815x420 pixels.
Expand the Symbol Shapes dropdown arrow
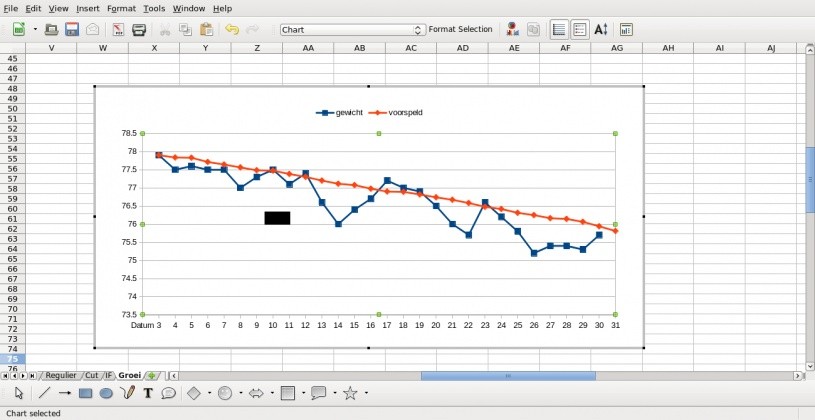coord(240,393)
